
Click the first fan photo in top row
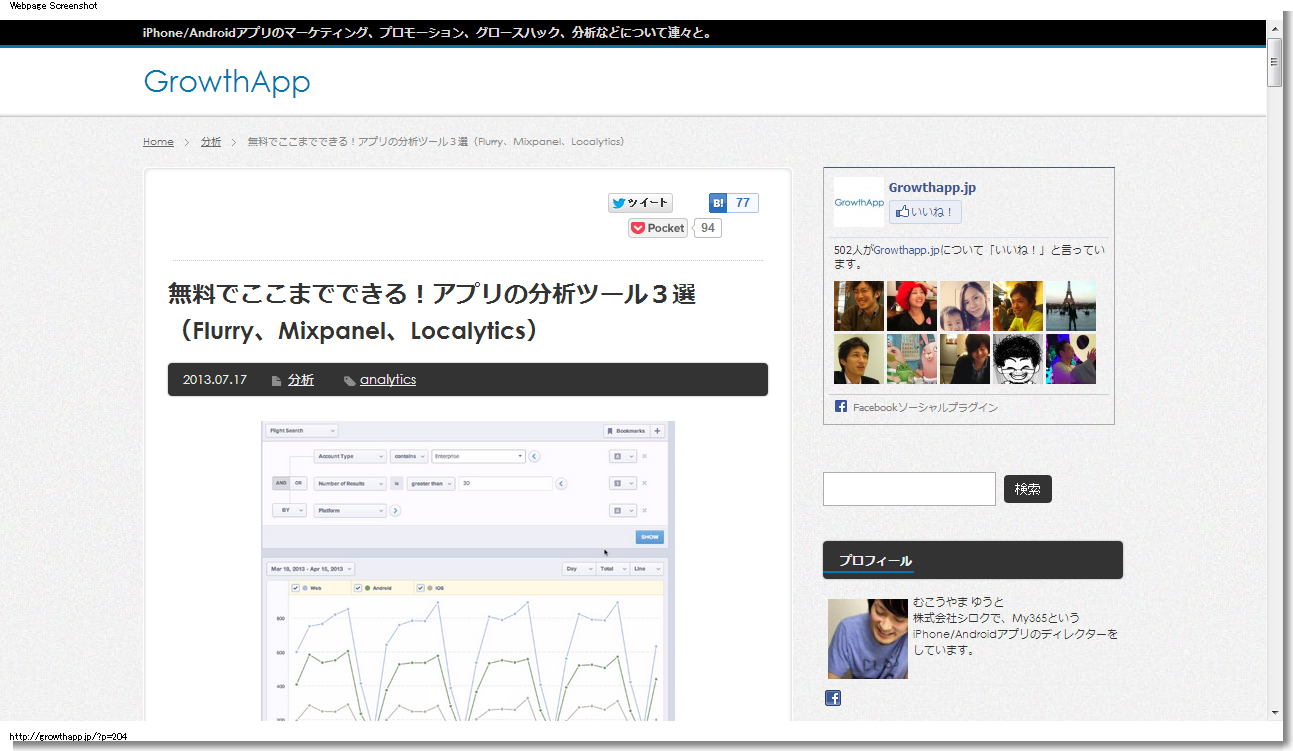[x=859, y=306]
